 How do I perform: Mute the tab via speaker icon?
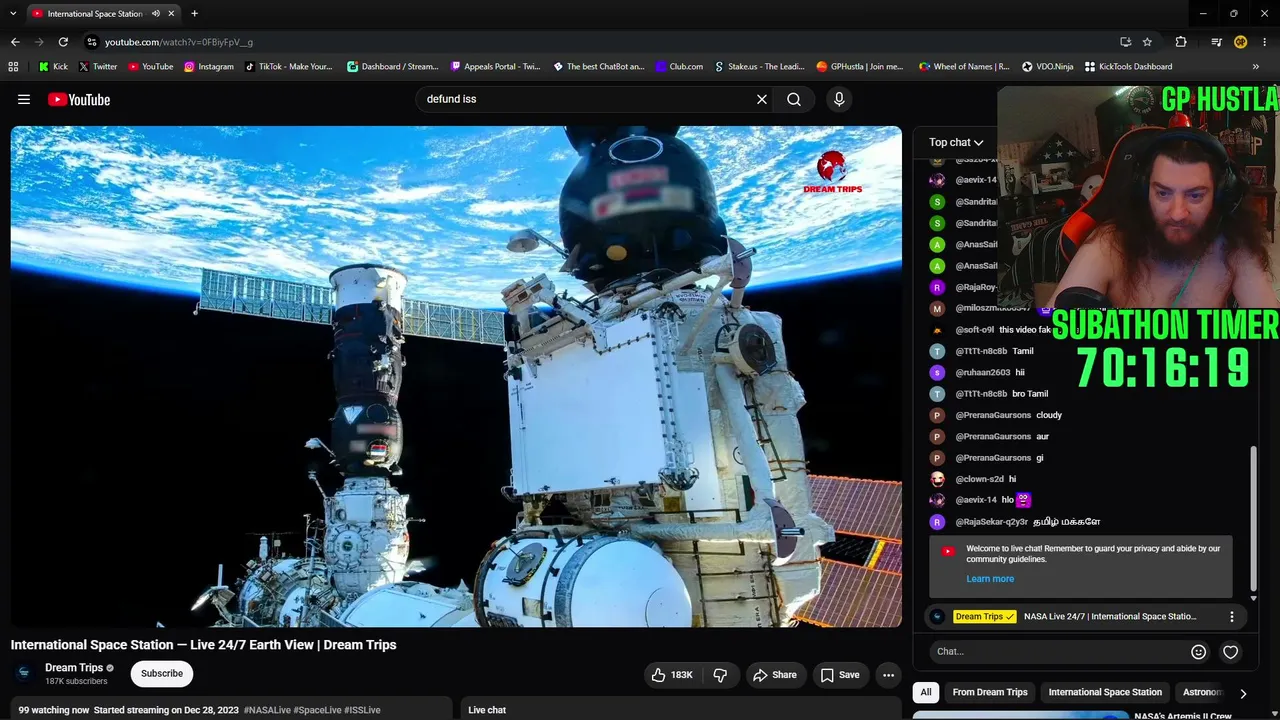tap(155, 14)
